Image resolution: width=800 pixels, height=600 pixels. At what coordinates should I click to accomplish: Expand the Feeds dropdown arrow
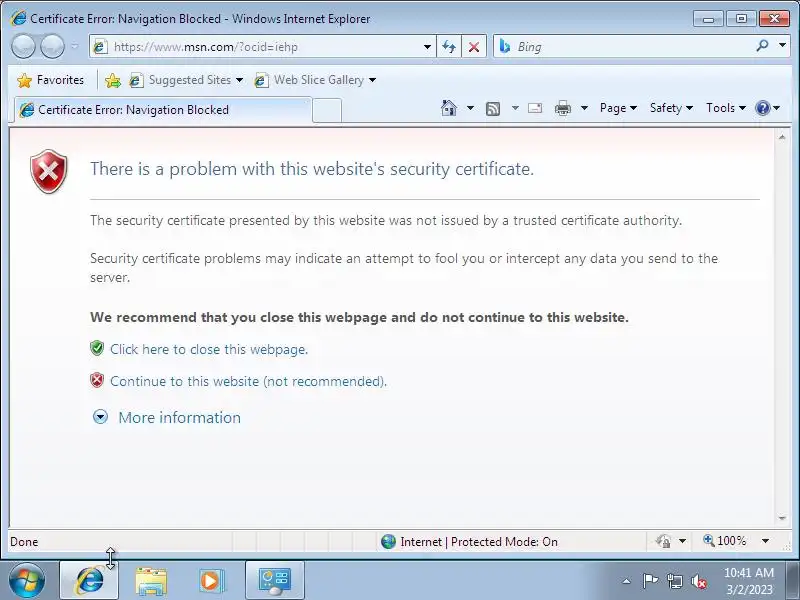click(515, 108)
